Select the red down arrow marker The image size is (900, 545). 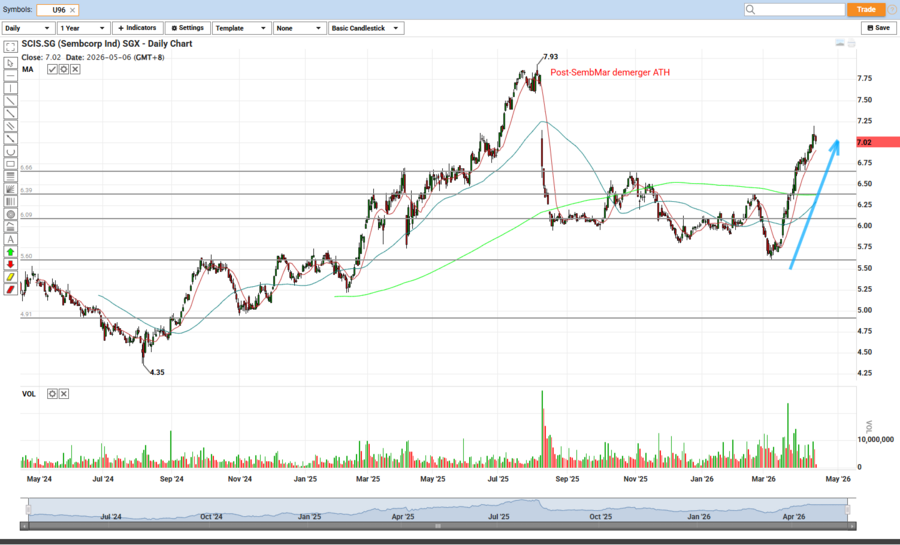pos(10,265)
